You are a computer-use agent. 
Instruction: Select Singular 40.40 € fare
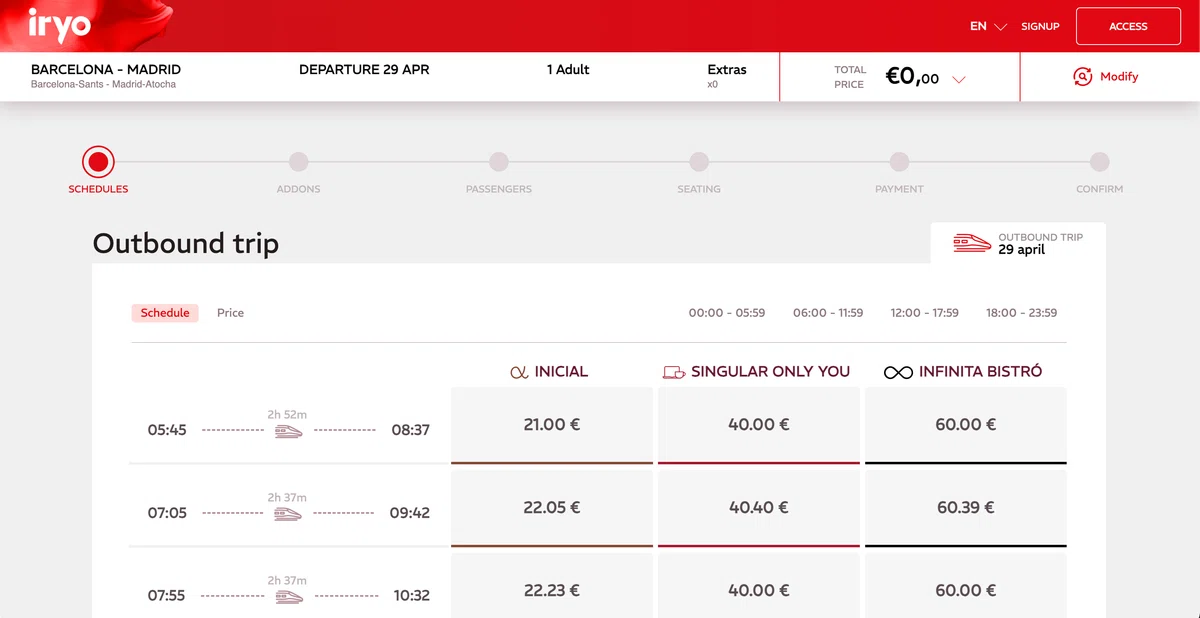759,508
